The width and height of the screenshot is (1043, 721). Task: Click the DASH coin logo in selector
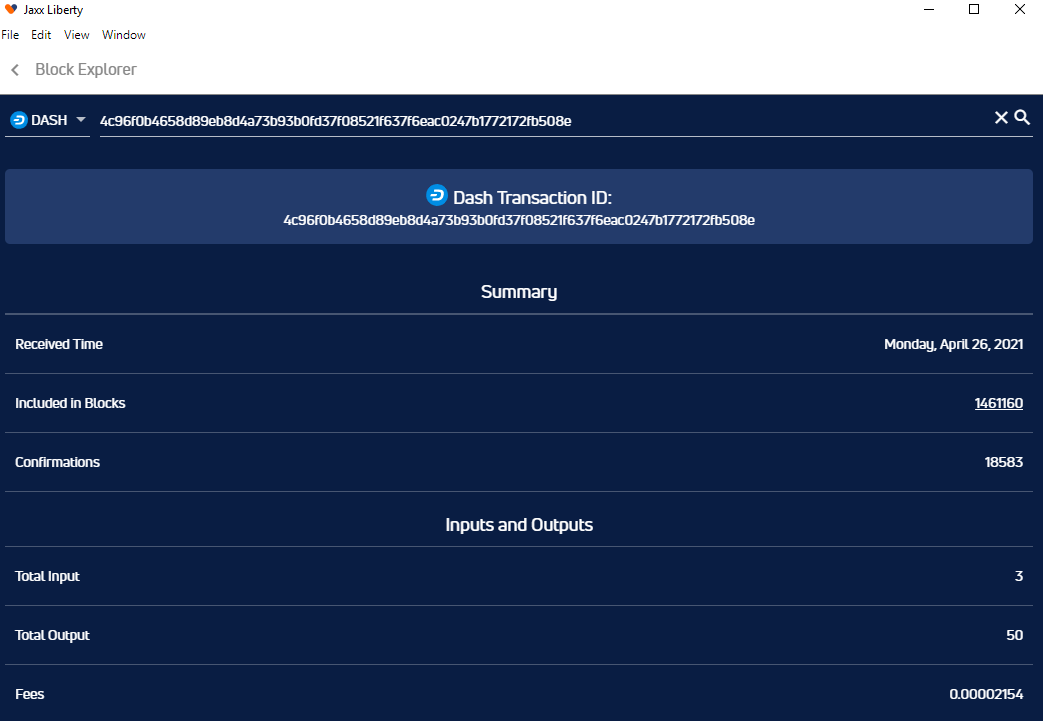(19, 120)
